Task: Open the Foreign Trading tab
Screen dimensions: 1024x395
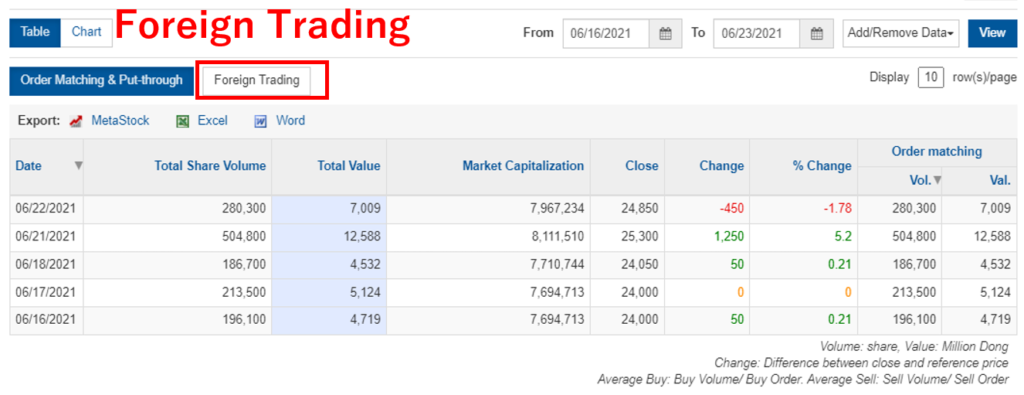Action: pyautogui.click(x=257, y=80)
